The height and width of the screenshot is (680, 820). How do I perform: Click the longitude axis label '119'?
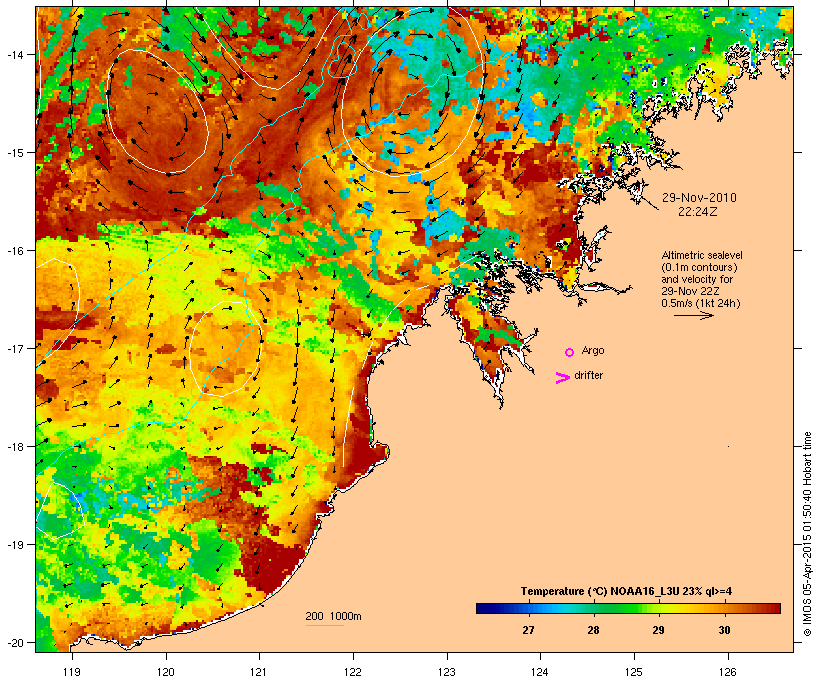[x=72, y=671]
